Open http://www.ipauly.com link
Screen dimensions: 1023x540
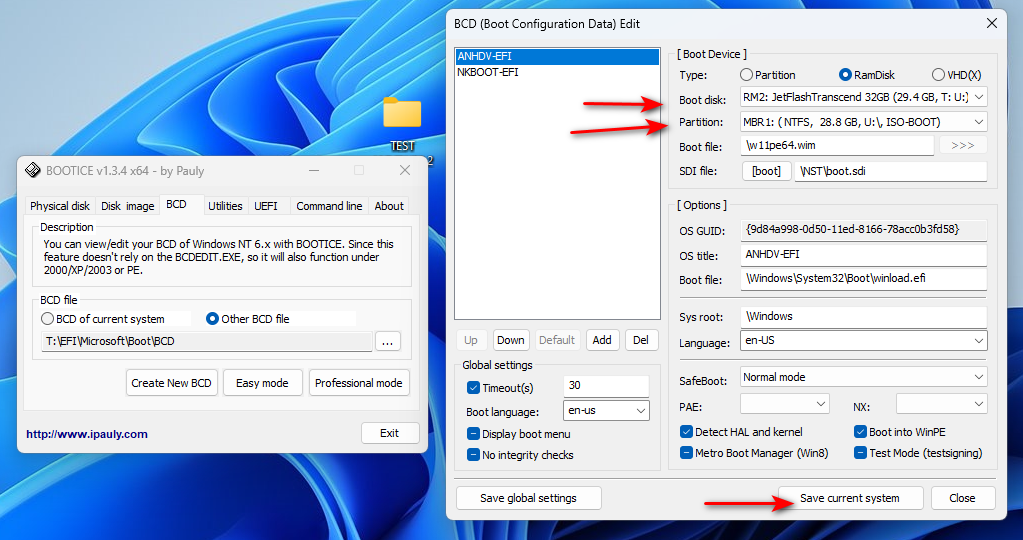coord(87,434)
